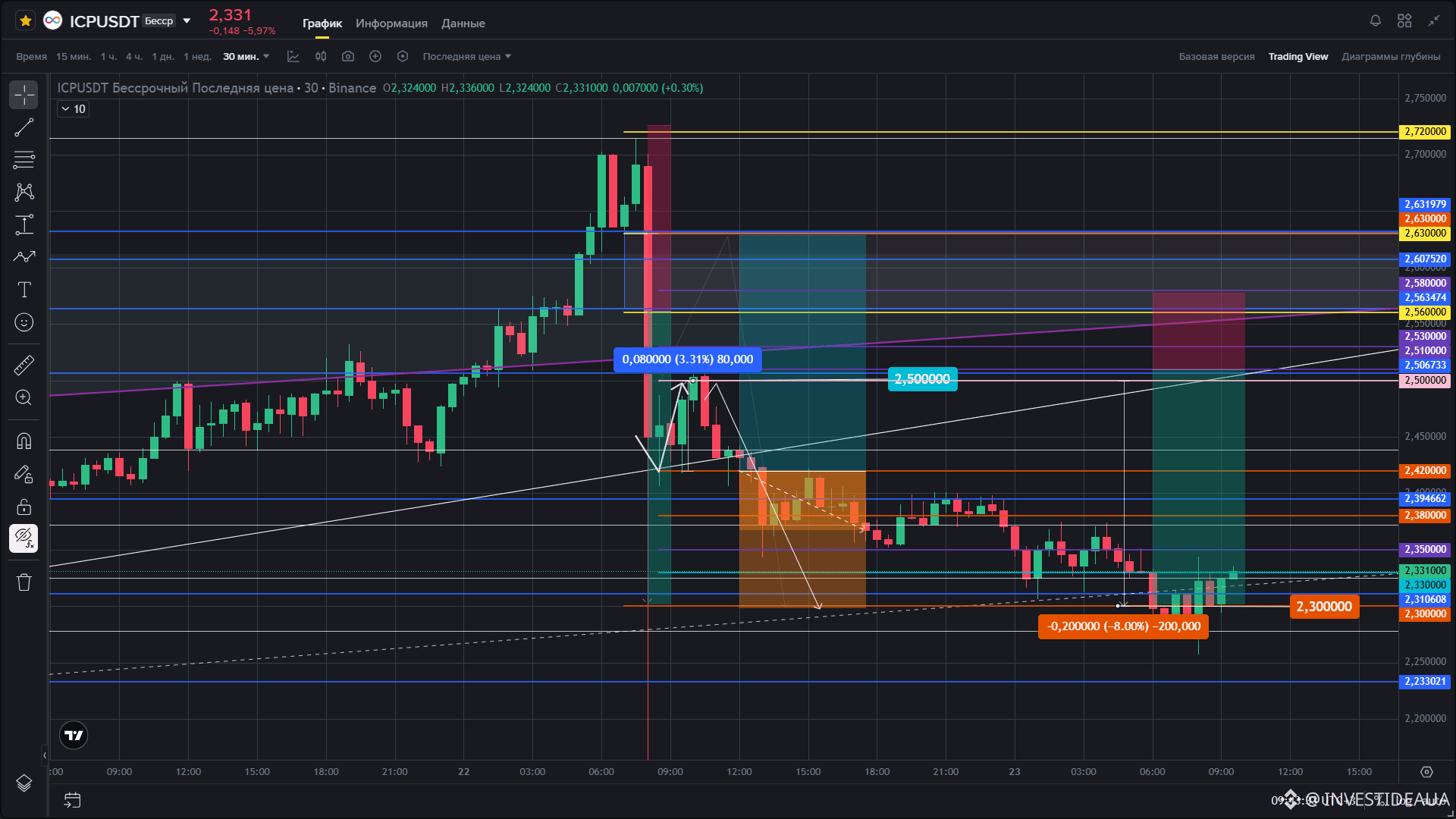This screenshot has height=819, width=1456.
Task: Expand the Последняя цена dropdown
Action: tap(467, 57)
